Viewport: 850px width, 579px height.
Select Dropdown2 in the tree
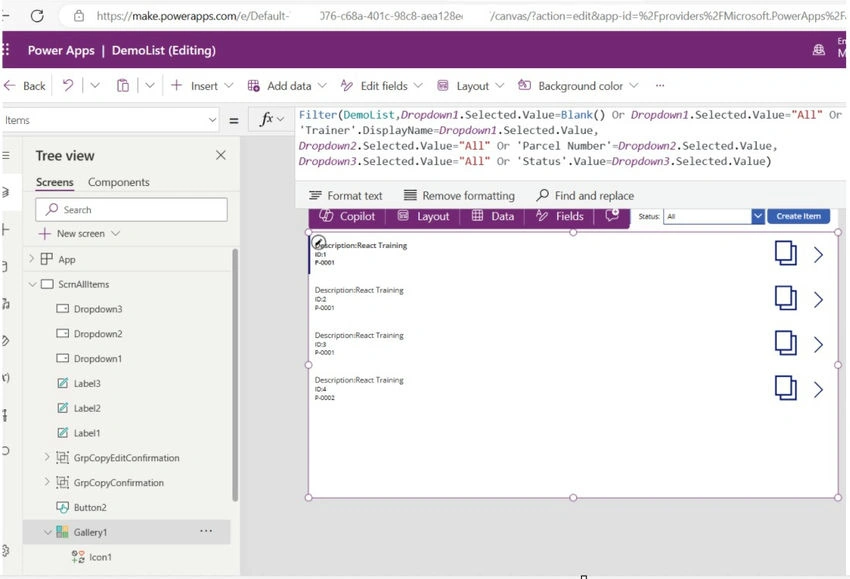point(98,333)
